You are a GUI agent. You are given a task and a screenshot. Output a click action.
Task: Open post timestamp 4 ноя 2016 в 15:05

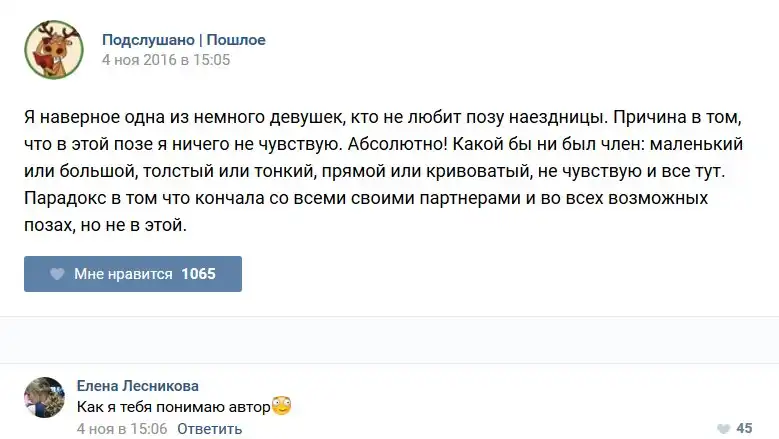click(166, 59)
